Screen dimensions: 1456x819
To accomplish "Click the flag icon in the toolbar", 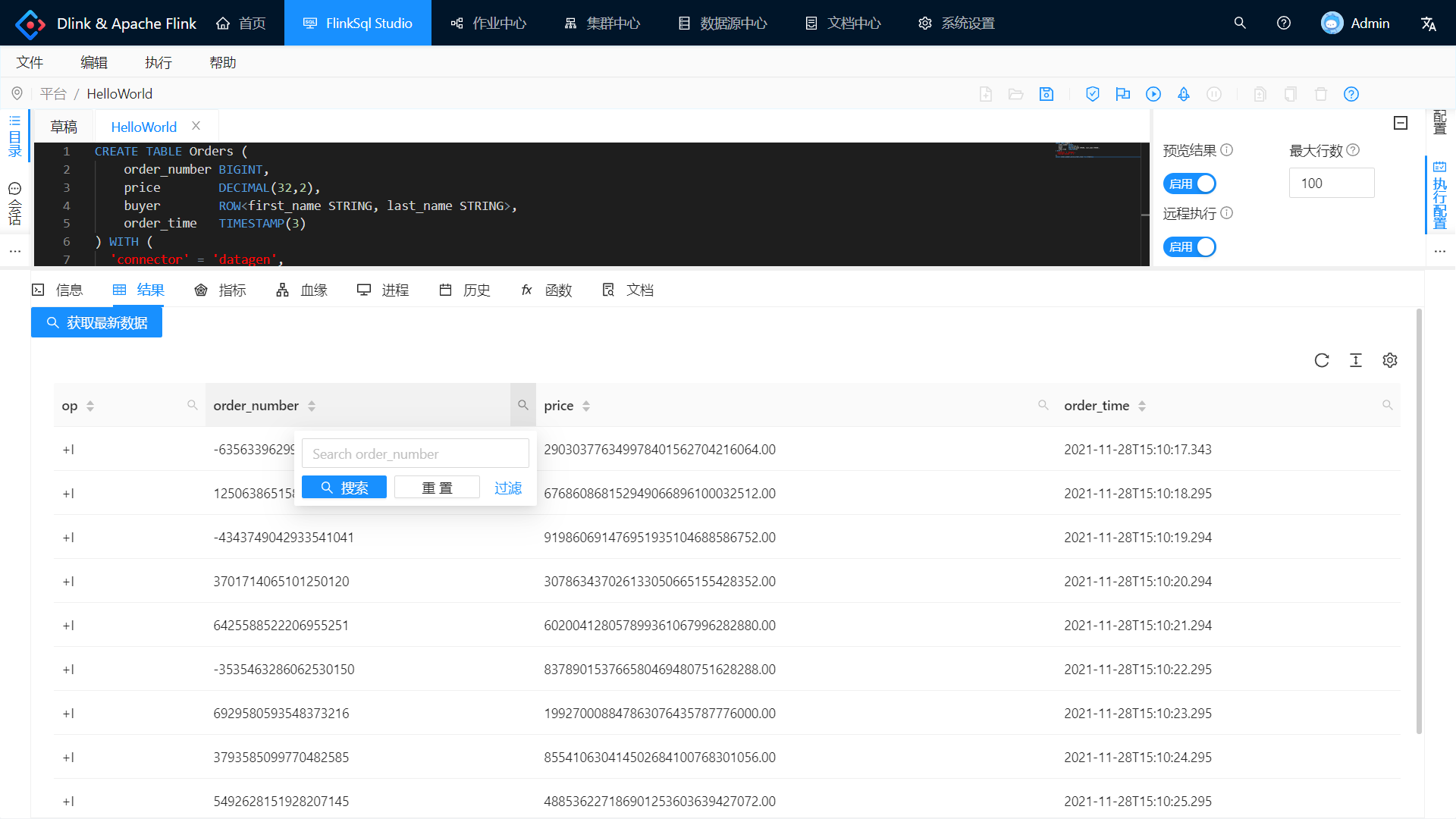I will click(1123, 94).
